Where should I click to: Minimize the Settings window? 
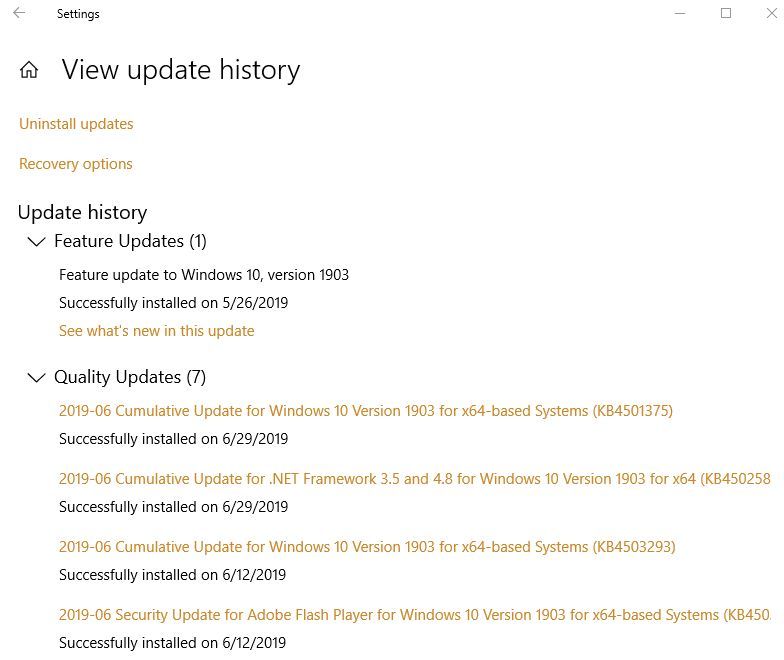680,14
